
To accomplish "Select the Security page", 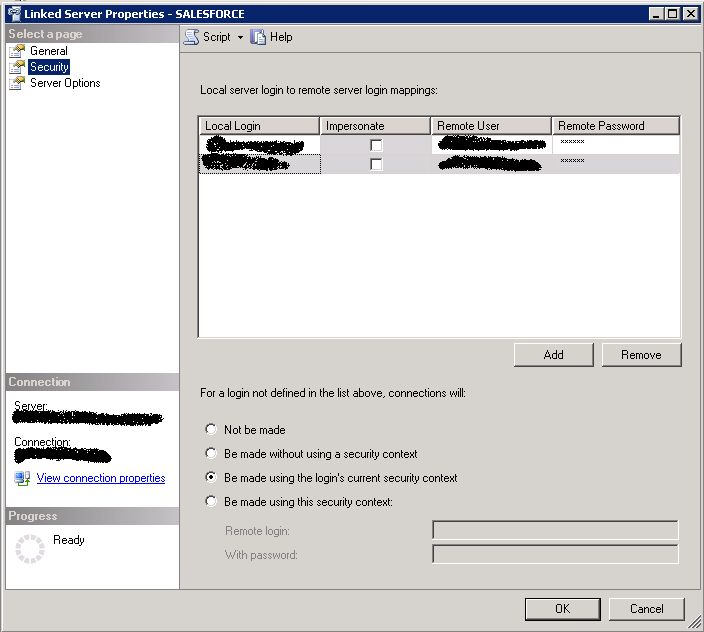I will click(49, 67).
